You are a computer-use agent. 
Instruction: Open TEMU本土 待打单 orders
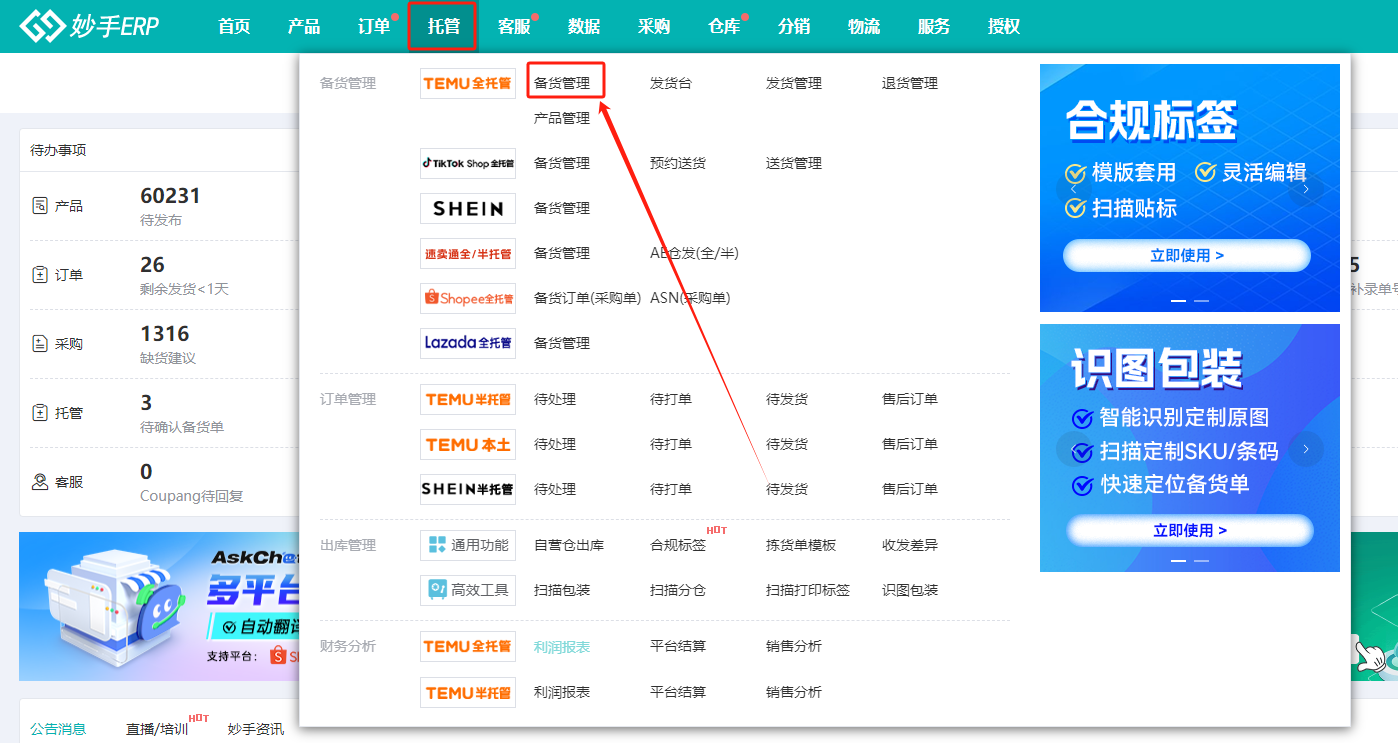(x=671, y=444)
